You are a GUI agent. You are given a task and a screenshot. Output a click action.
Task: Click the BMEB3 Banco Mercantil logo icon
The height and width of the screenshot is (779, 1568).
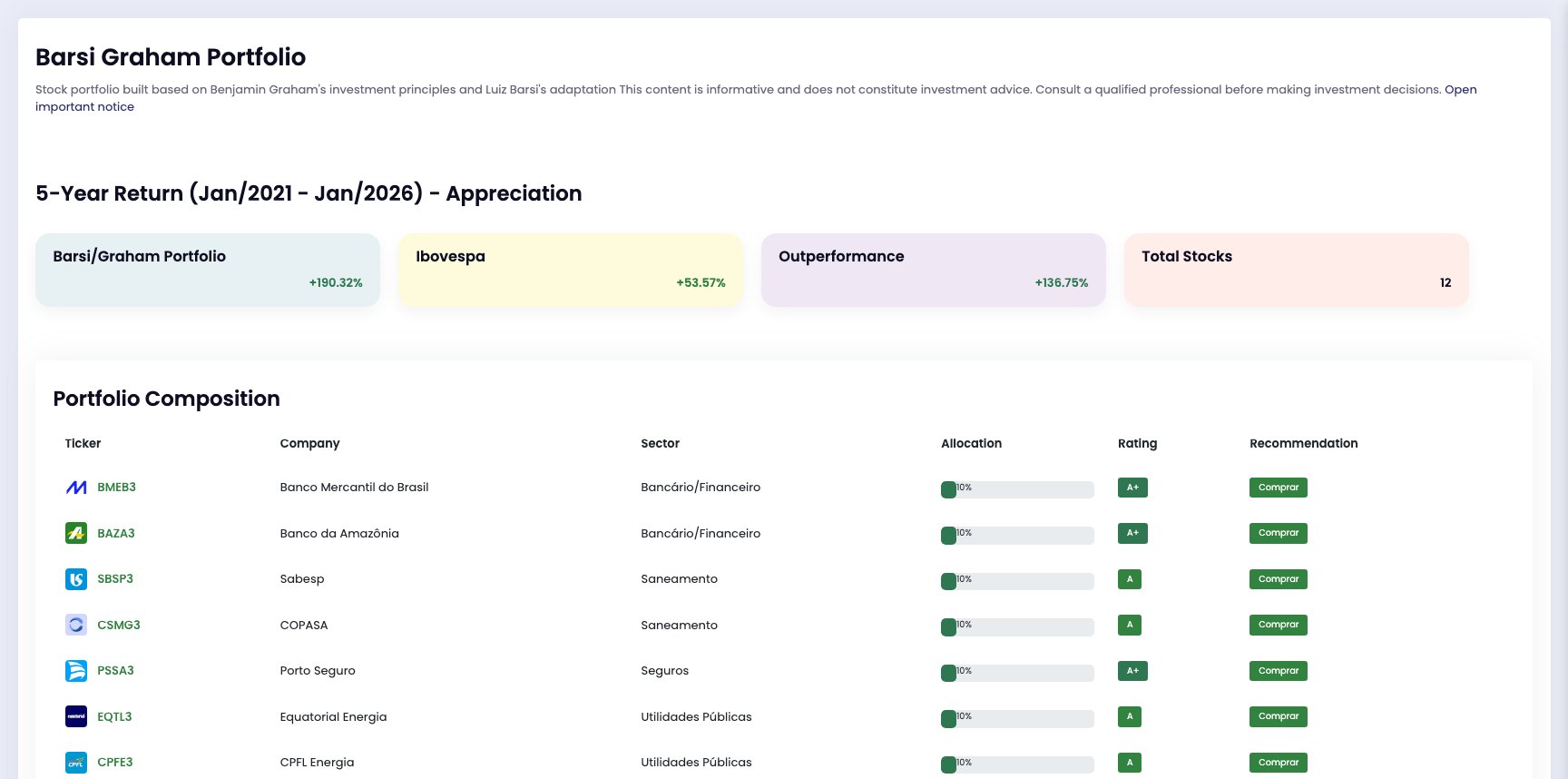point(76,488)
